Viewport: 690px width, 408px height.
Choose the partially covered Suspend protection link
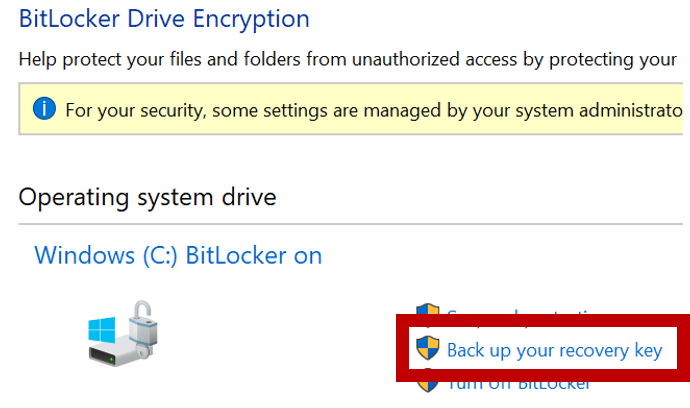[x=521, y=312]
